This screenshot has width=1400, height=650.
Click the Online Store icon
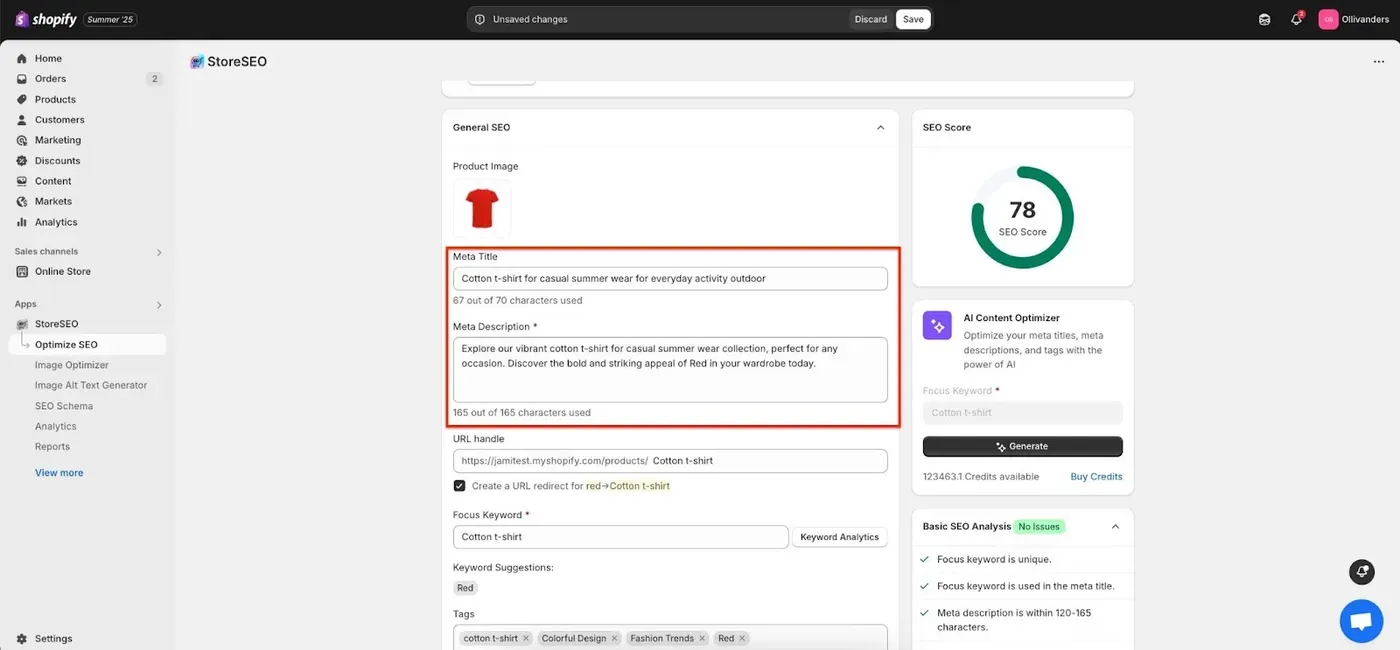click(22, 272)
